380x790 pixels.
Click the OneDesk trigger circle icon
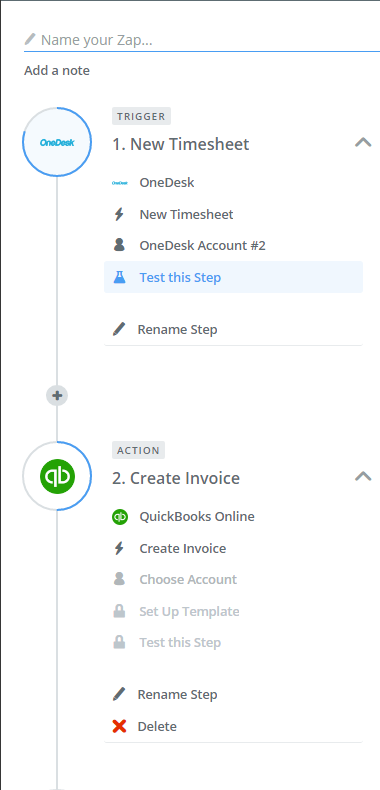[x=57, y=142]
